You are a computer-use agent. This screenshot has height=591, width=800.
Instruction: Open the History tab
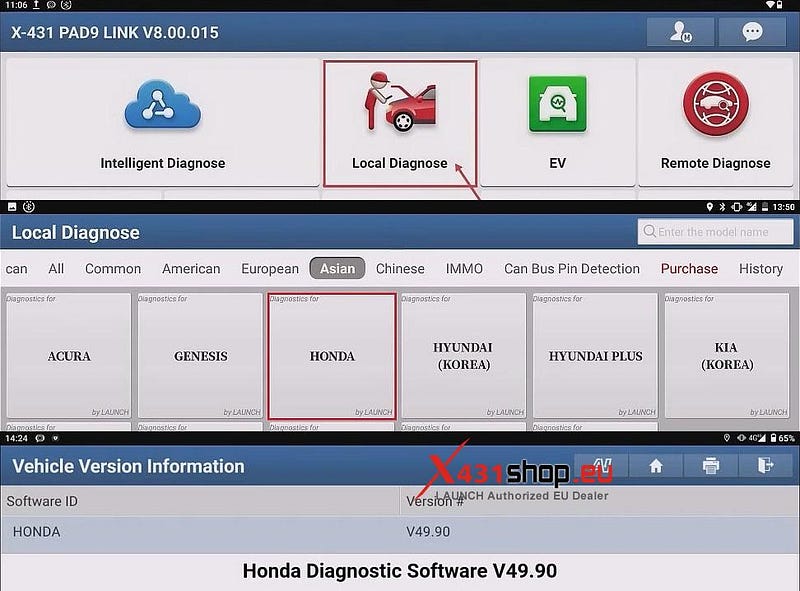[761, 268]
